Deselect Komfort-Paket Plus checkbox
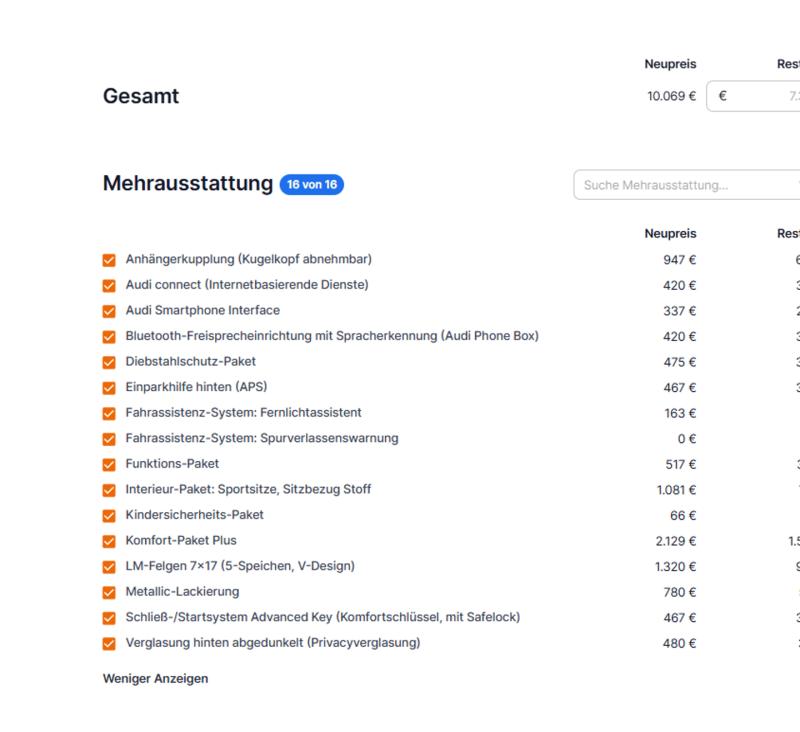Viewport: 800px width, 732px height. (x=110, y=542)
